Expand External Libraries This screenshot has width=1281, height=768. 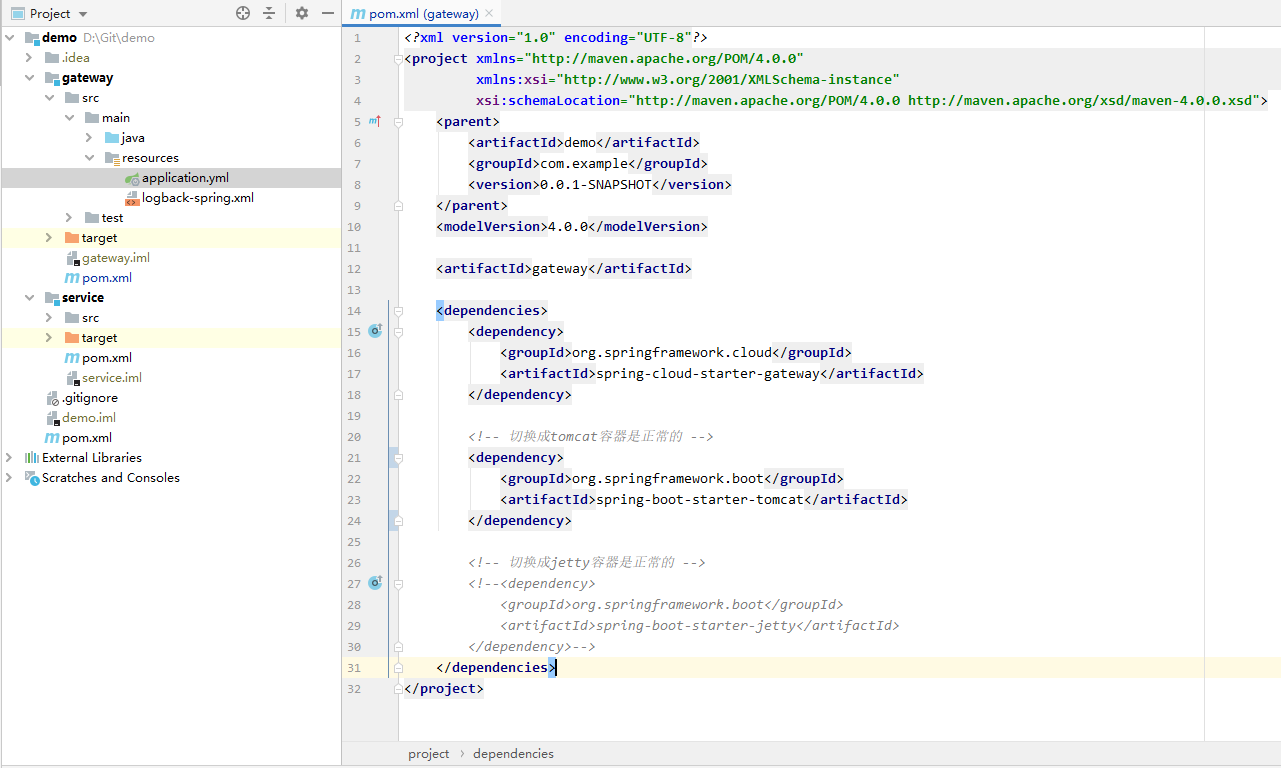[8, 457]
